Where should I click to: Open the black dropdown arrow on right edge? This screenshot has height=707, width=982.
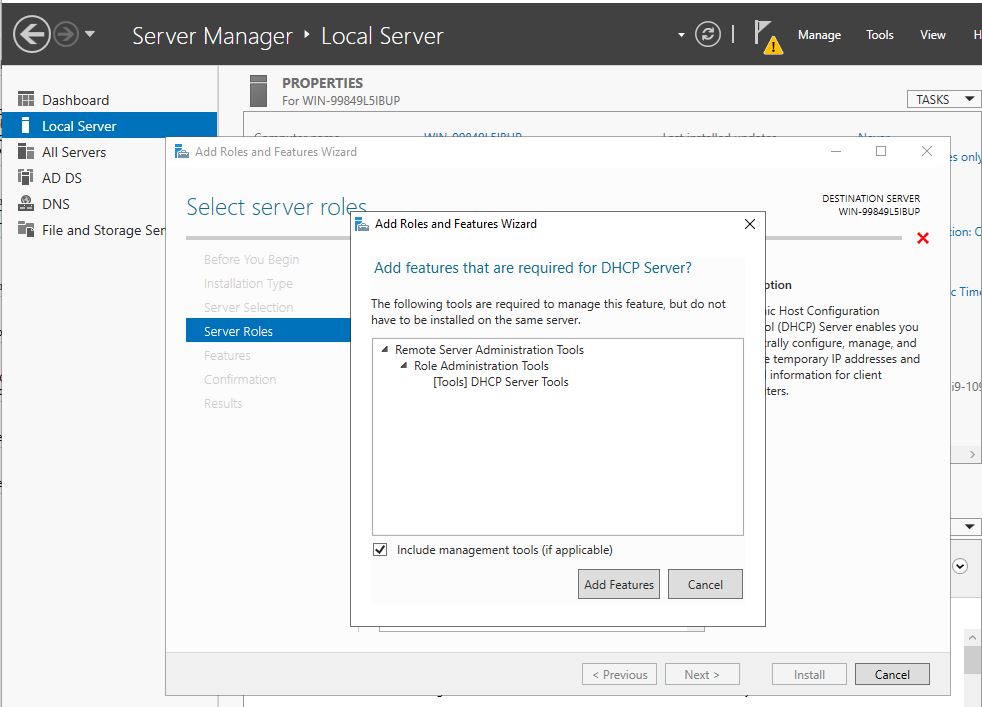point(969,527)
